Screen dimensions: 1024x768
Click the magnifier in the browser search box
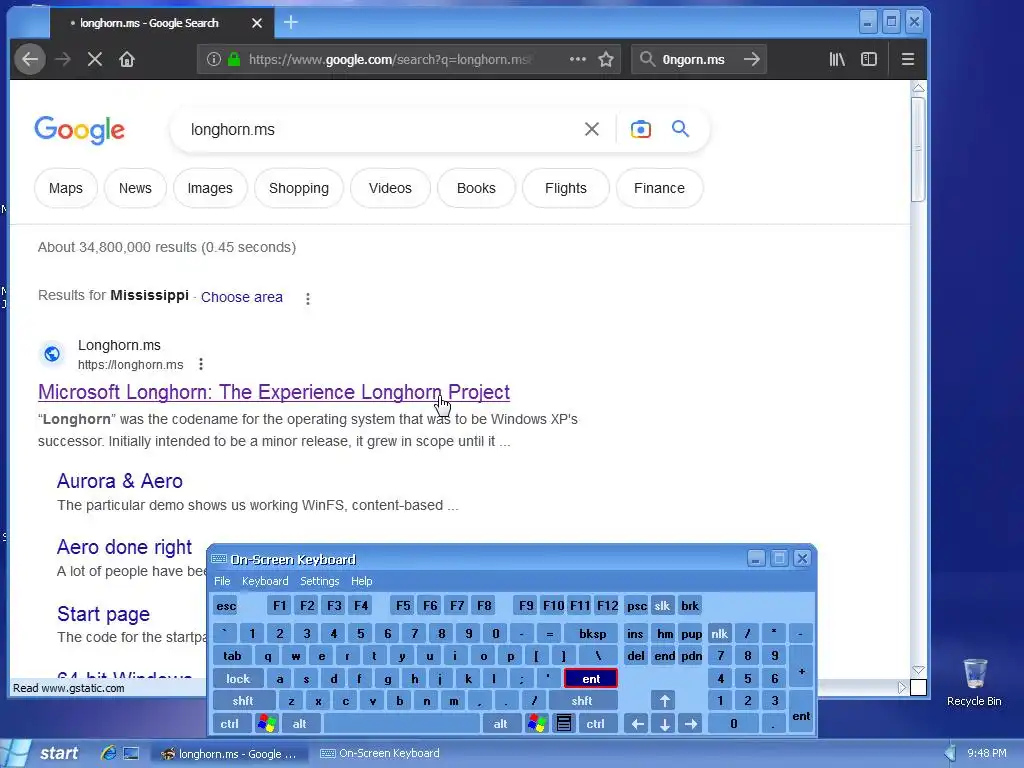647,59
